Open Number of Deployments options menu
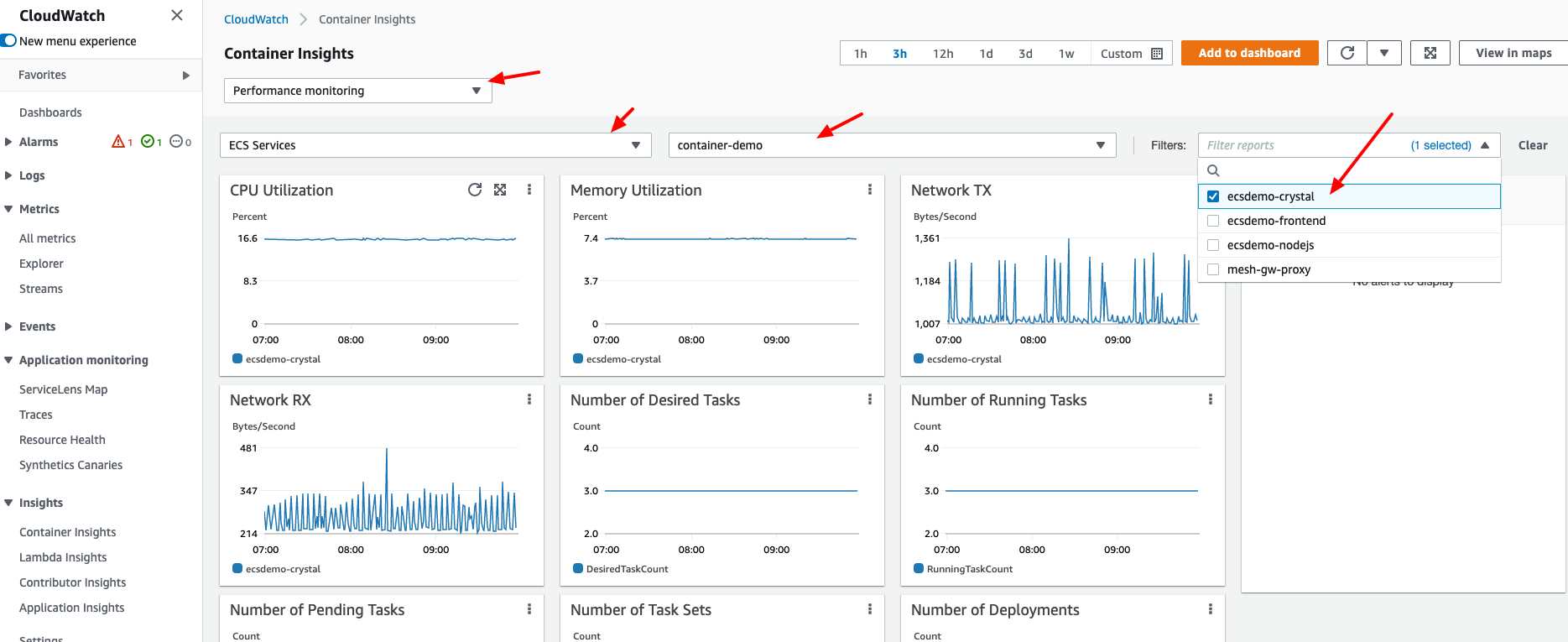Screen dimensions: 1568x642 click(1211, 609)
